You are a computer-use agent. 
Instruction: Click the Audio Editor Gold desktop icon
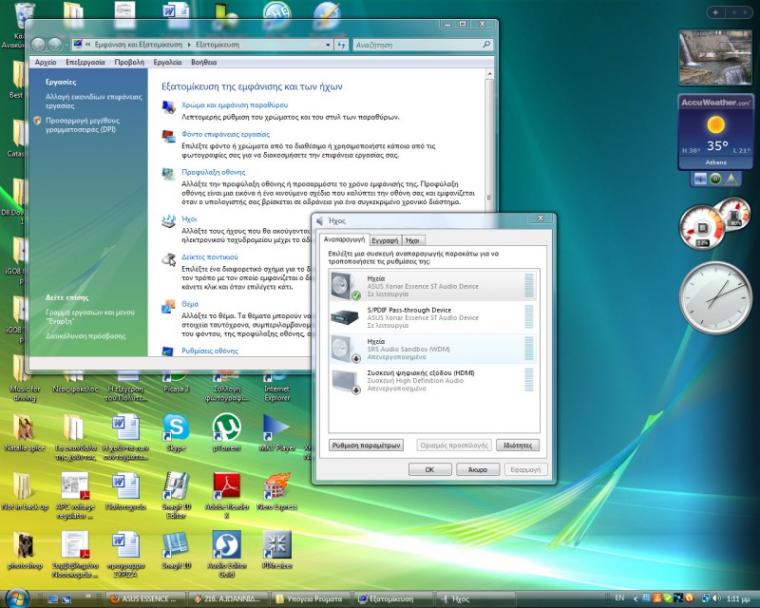pyautogui.click(x=226, y=545)
